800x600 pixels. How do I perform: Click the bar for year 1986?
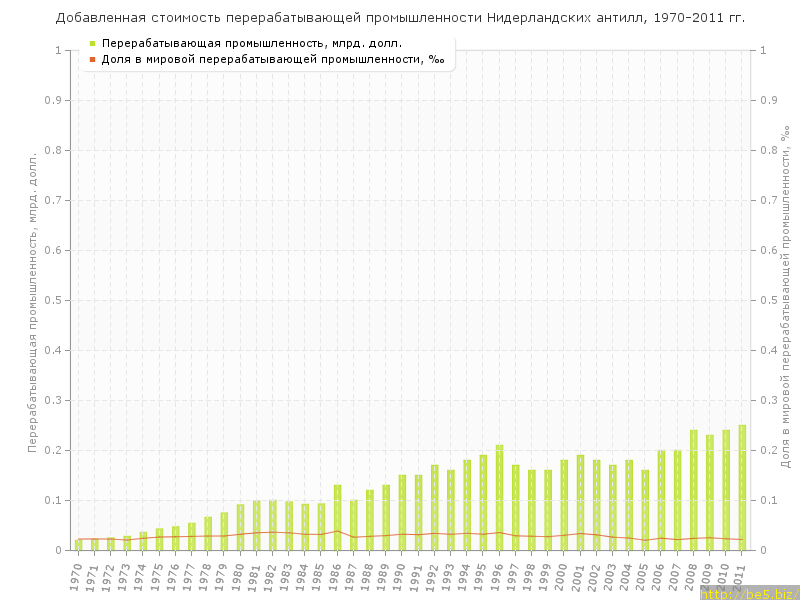pos(337,518)
